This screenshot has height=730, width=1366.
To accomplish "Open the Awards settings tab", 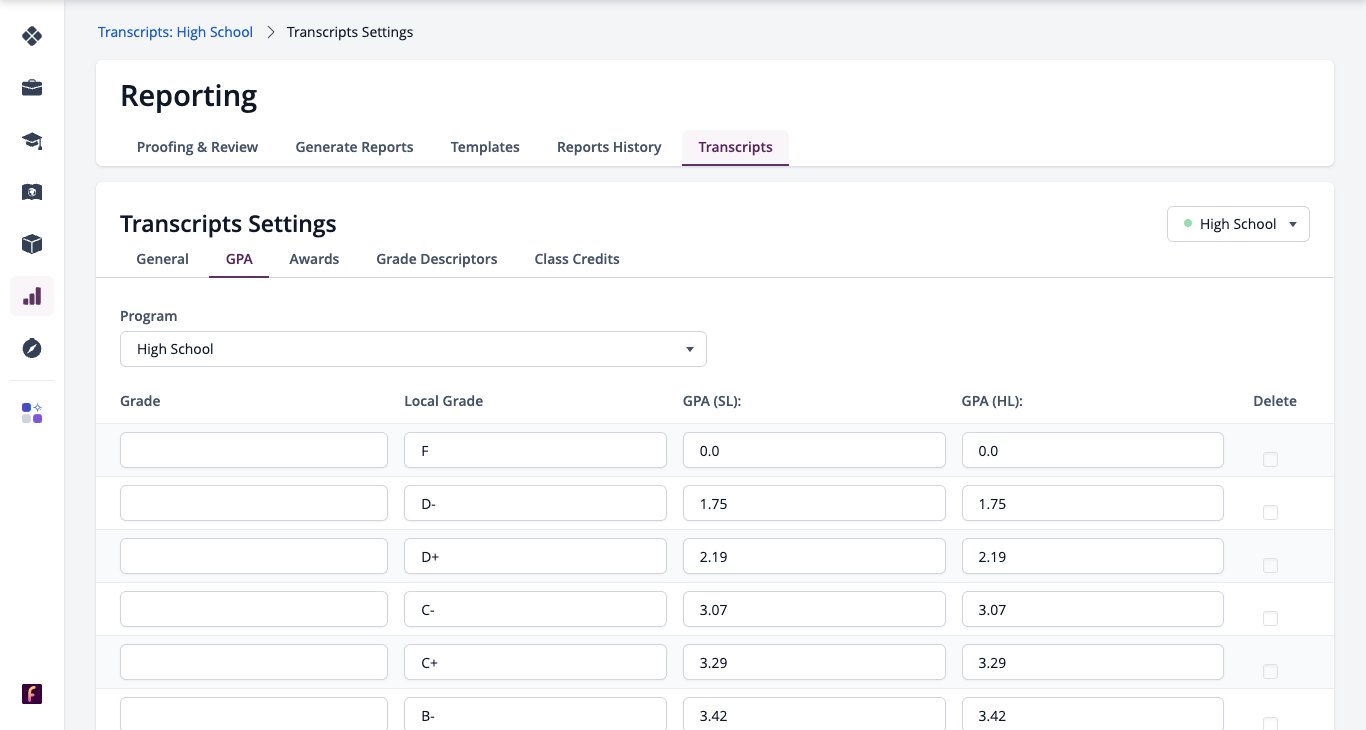I will (x=314, y=259).
